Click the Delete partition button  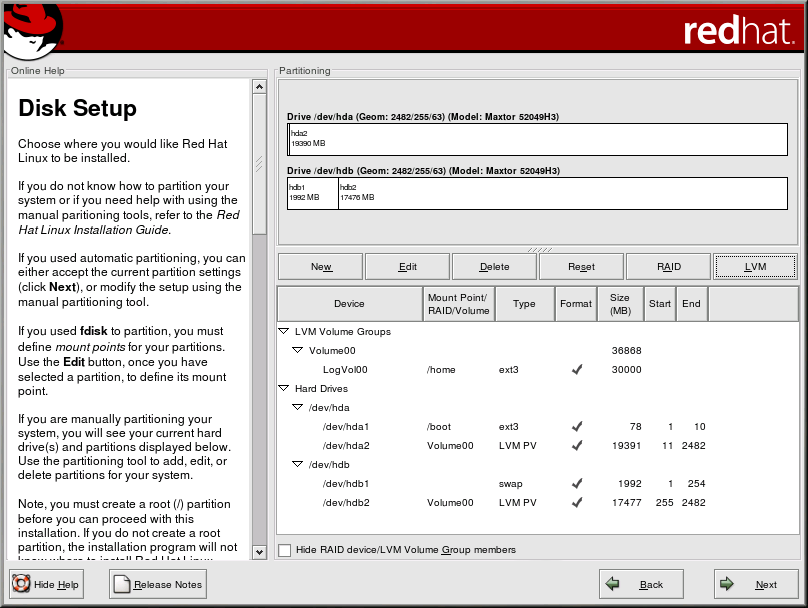click(x=494, y=267)
